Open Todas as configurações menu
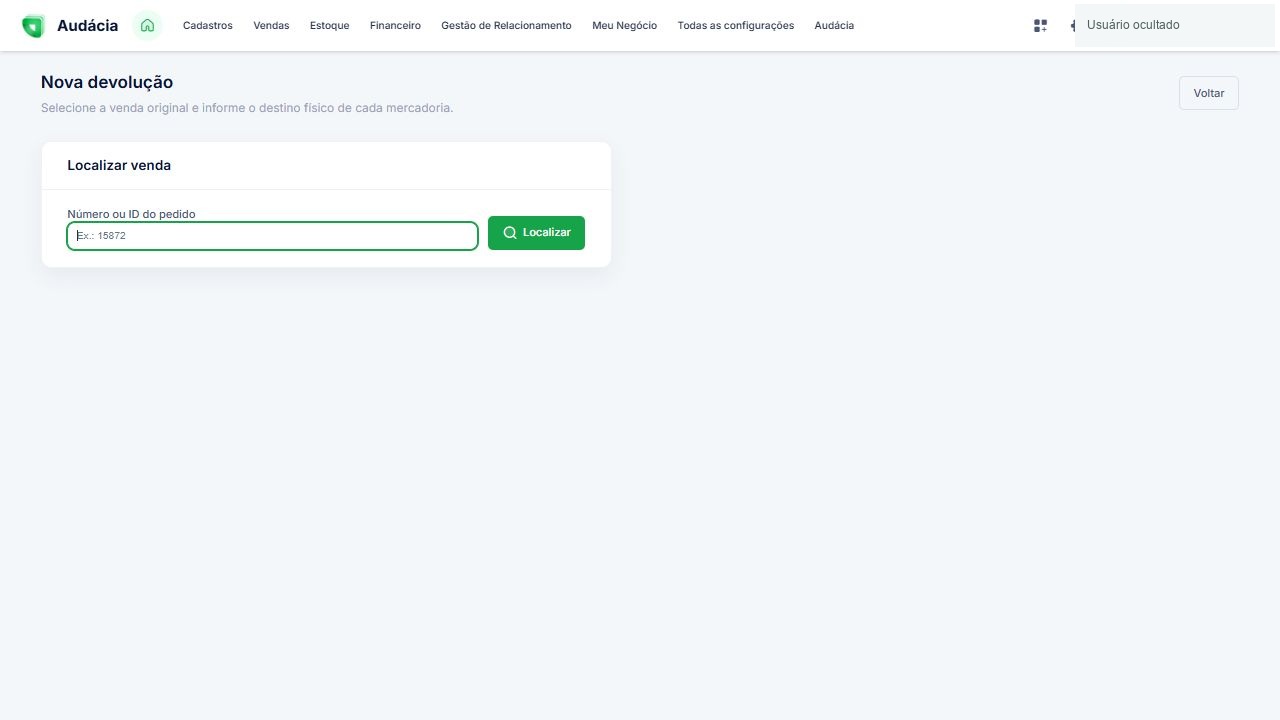The image size is (1280, 720). (736, 26)
